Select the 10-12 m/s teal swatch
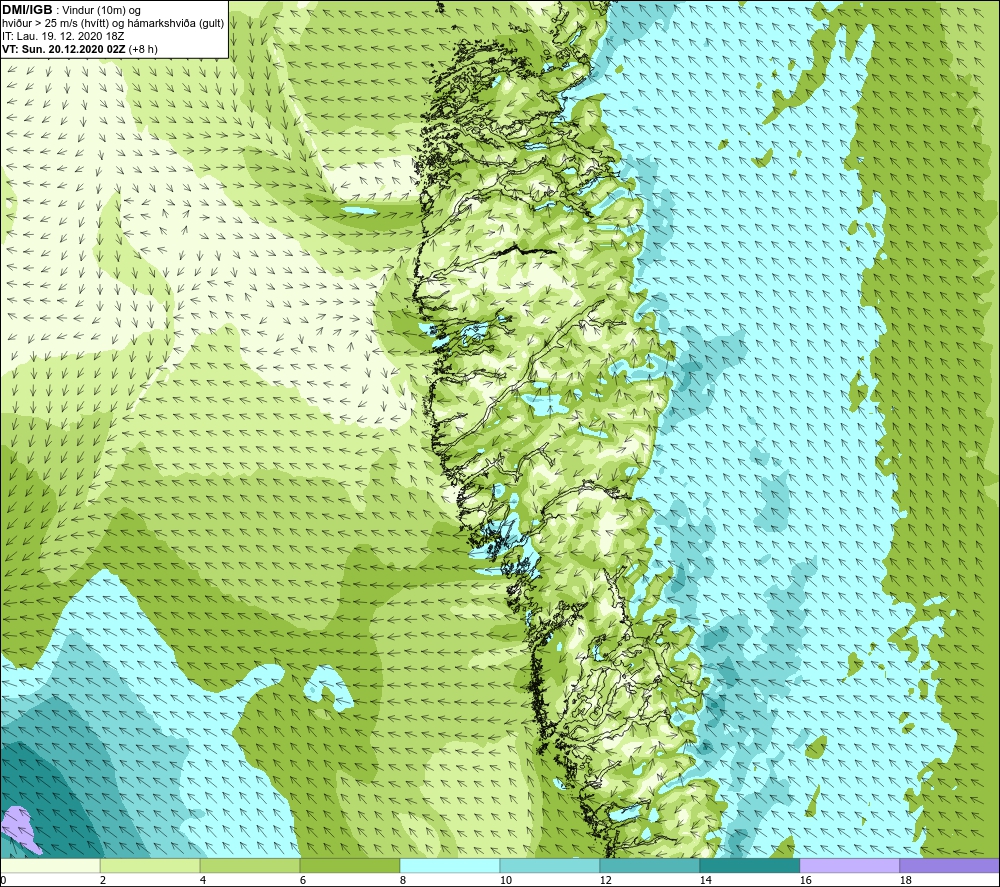 click(x=550, y=865)
